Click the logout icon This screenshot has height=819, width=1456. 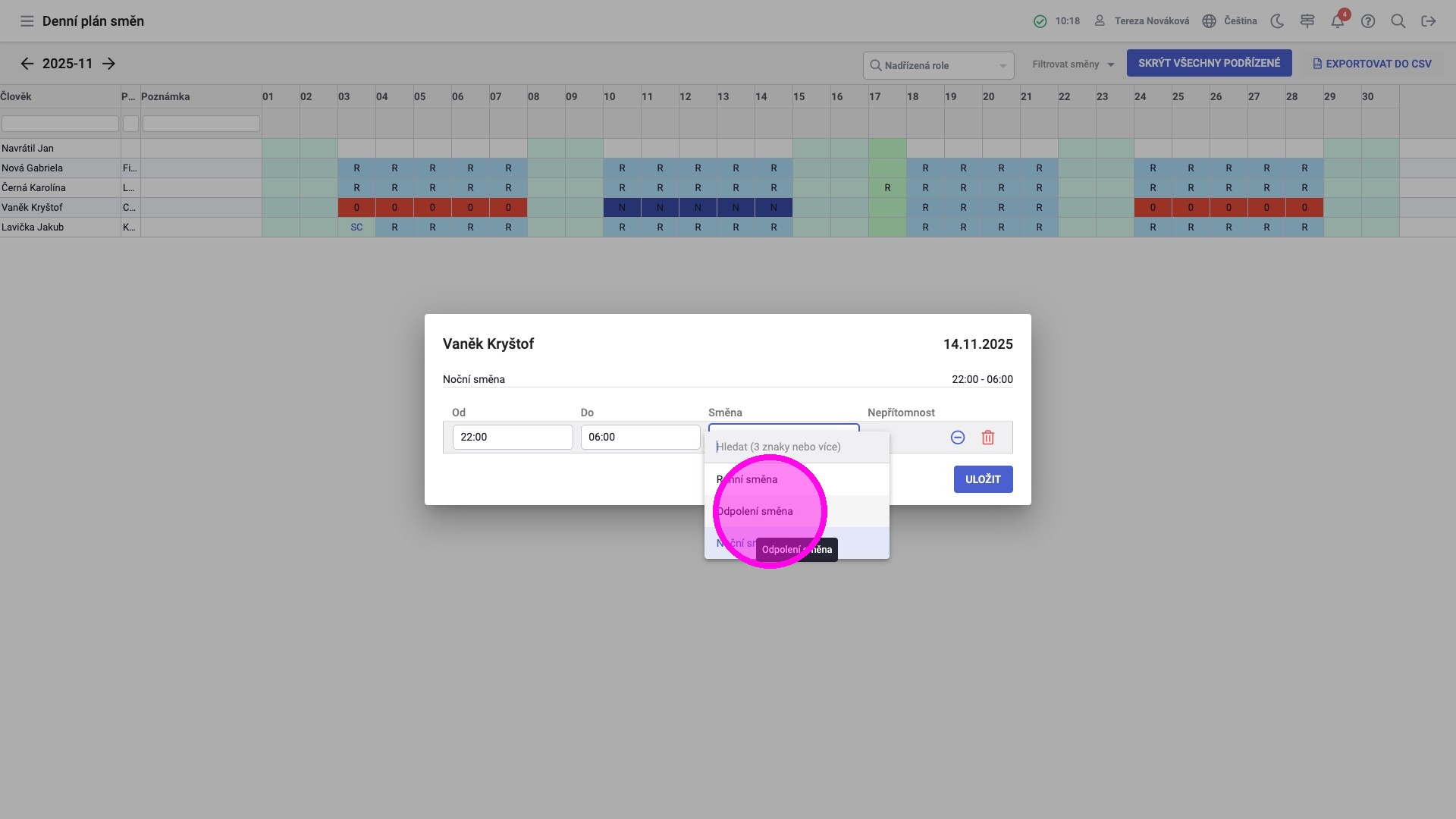coord(1429,21)
